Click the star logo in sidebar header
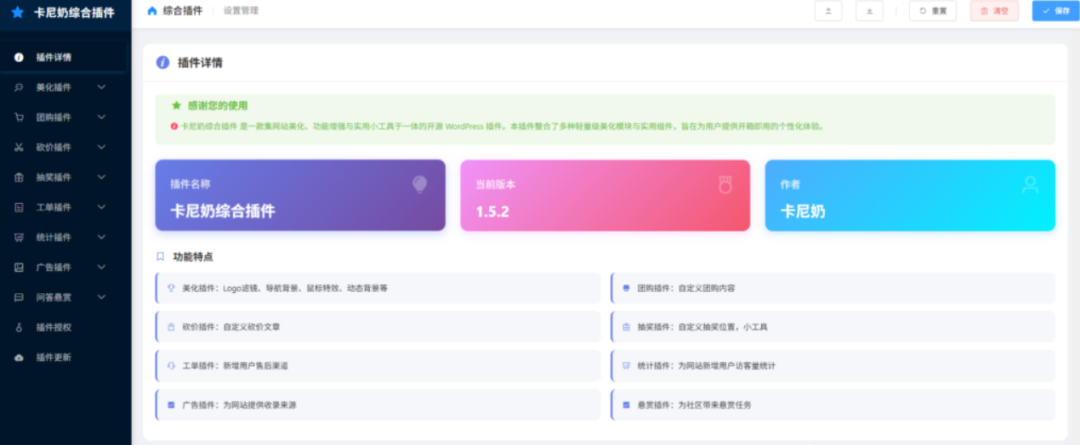Screen dimensions: 1080x445 (17, 13)
